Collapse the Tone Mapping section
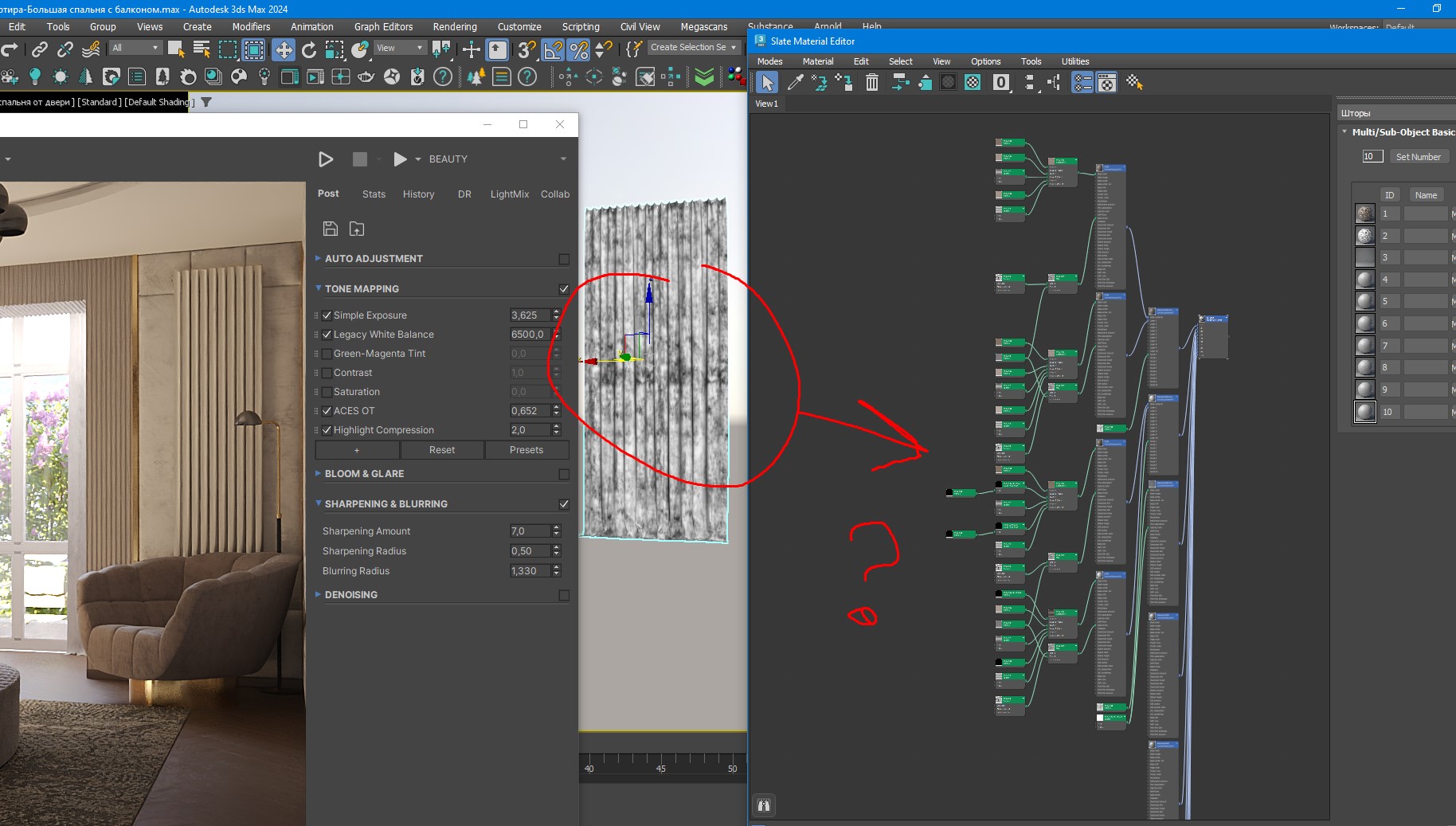This screenshot has width=1456, height=826. point(318,288)
